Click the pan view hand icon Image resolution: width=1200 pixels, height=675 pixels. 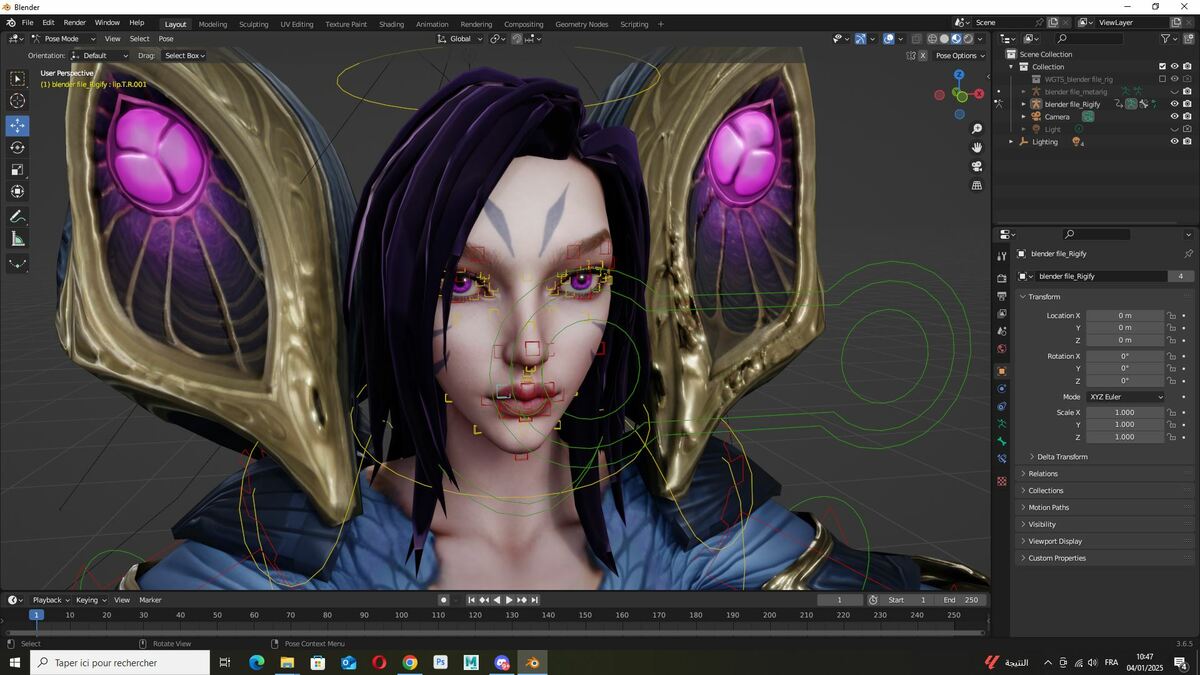pos(977,147)
